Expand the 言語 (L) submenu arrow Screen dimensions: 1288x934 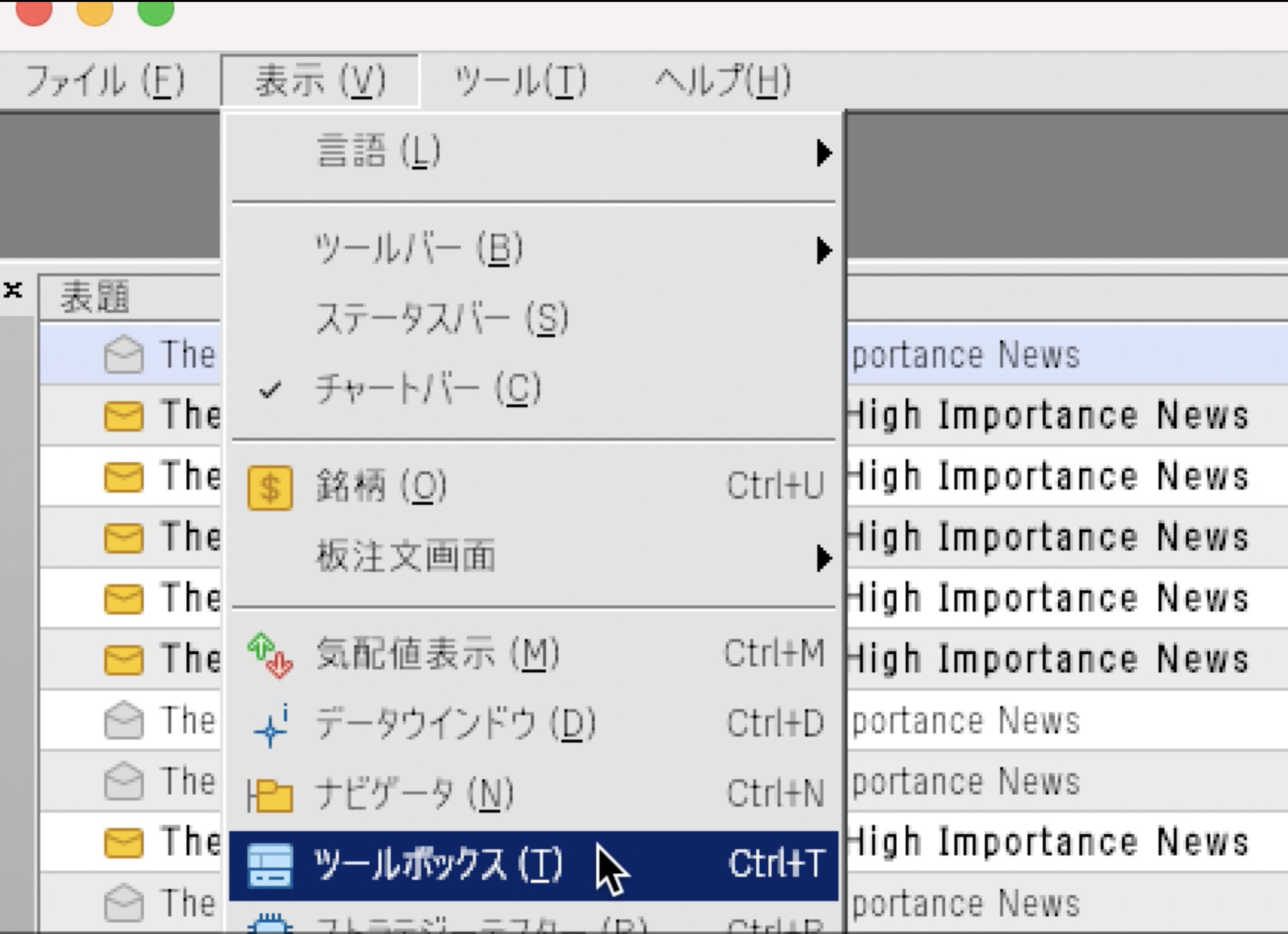pyautogui.click(x=823, y=153)
